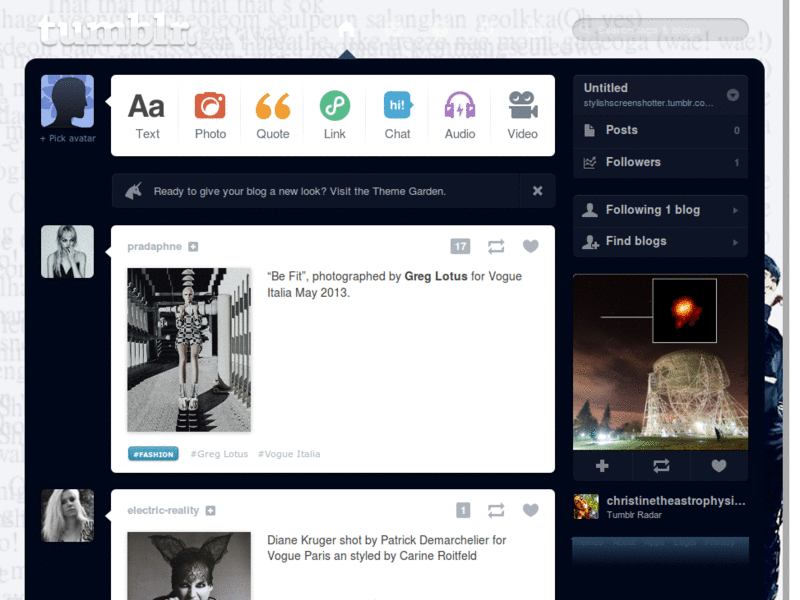Create a new Quote post
This screenshot has width=800, height=600.
(x=272, y=116)
